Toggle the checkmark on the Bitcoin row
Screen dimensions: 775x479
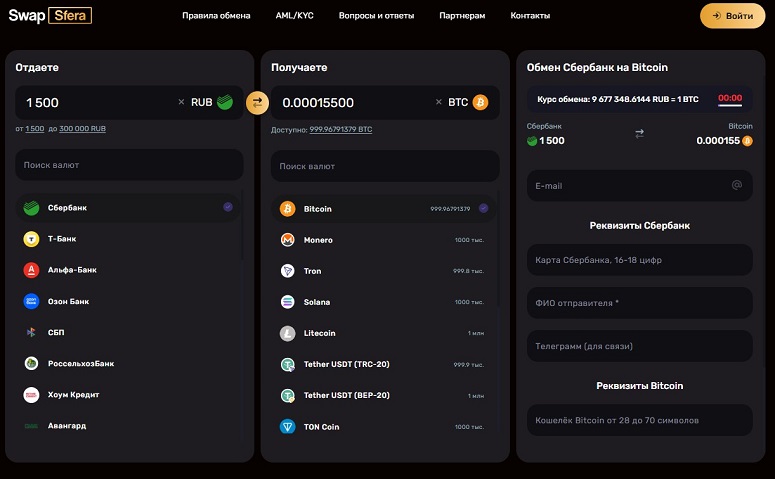click(483, 208)
